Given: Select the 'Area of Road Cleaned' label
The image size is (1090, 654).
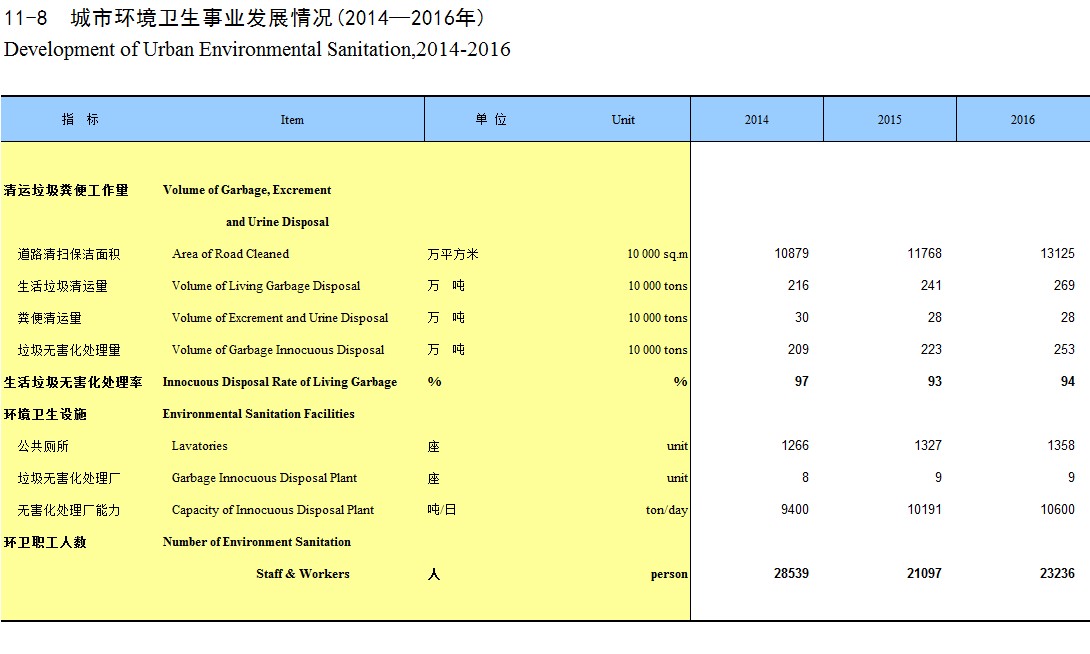Looking at the screenshot, I should tap(230, 254).
